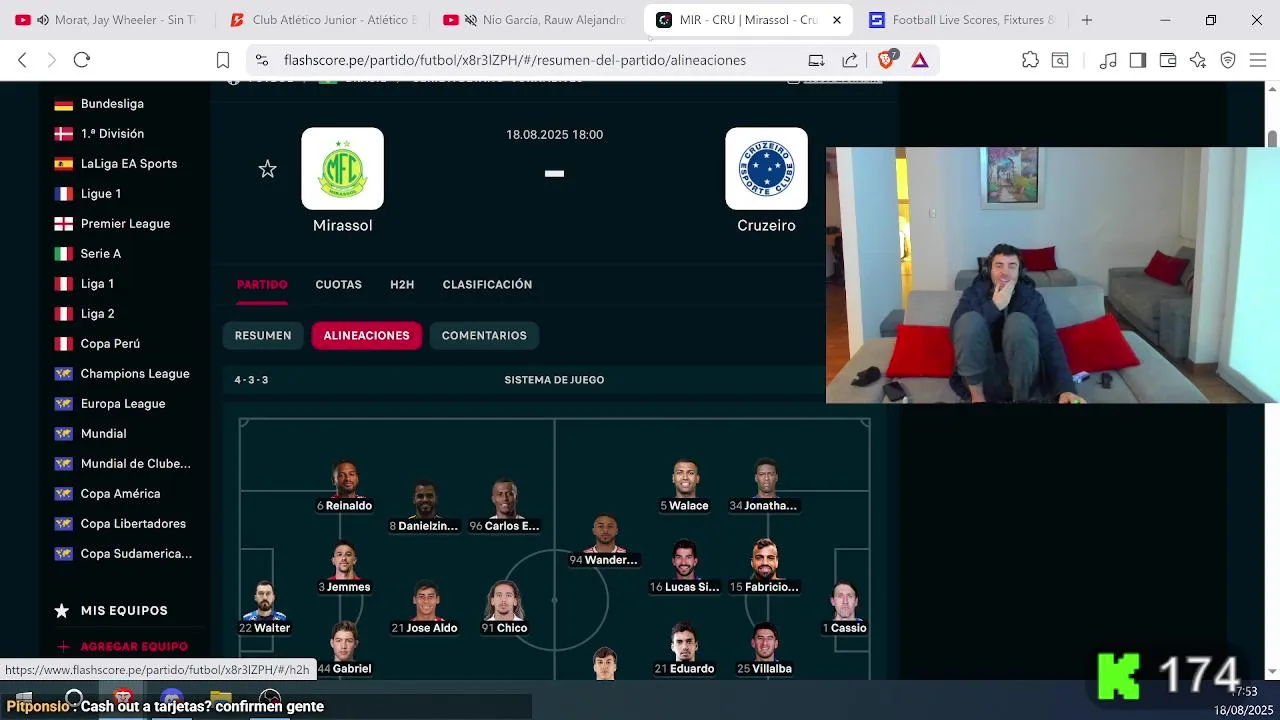The height and width of the screenshot is (720, 1280).
Task: Open Brave Rewards triangle icon
Action: pos(920,60)
